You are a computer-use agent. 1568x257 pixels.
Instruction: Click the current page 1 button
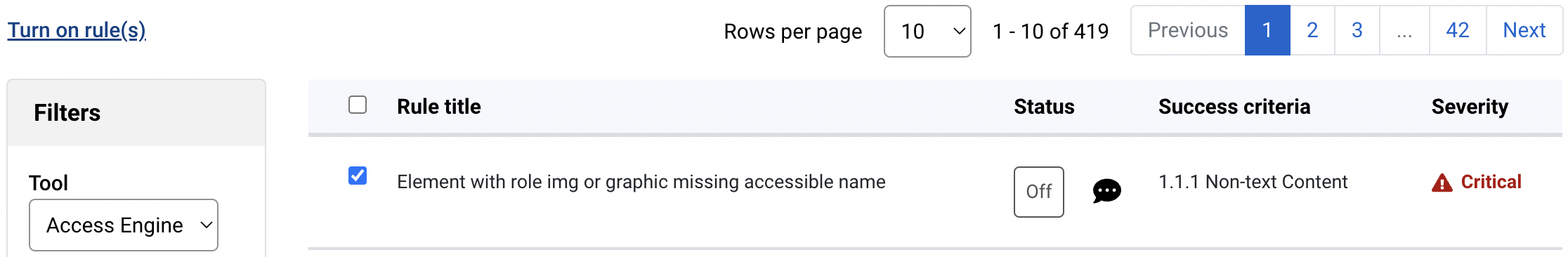(1267, 30)
